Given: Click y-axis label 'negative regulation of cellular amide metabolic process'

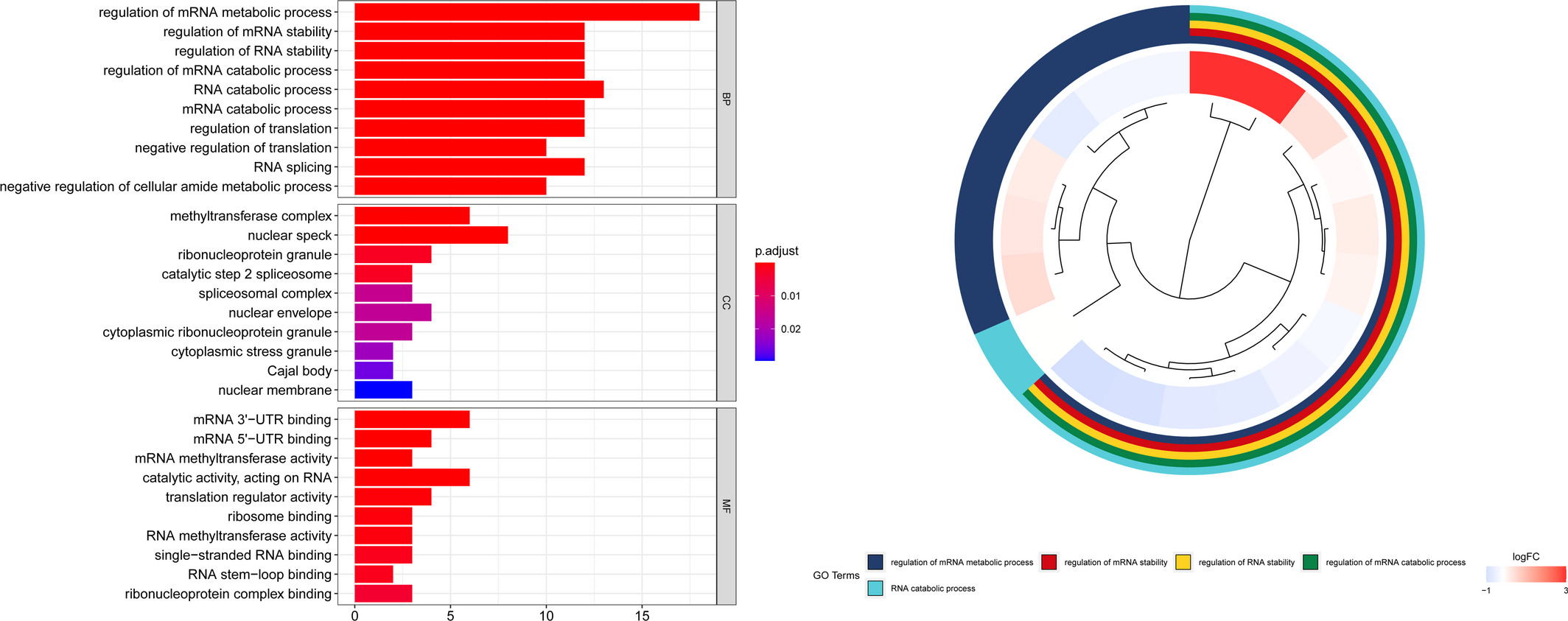Looking at the screenshot, I should [166, 187].
